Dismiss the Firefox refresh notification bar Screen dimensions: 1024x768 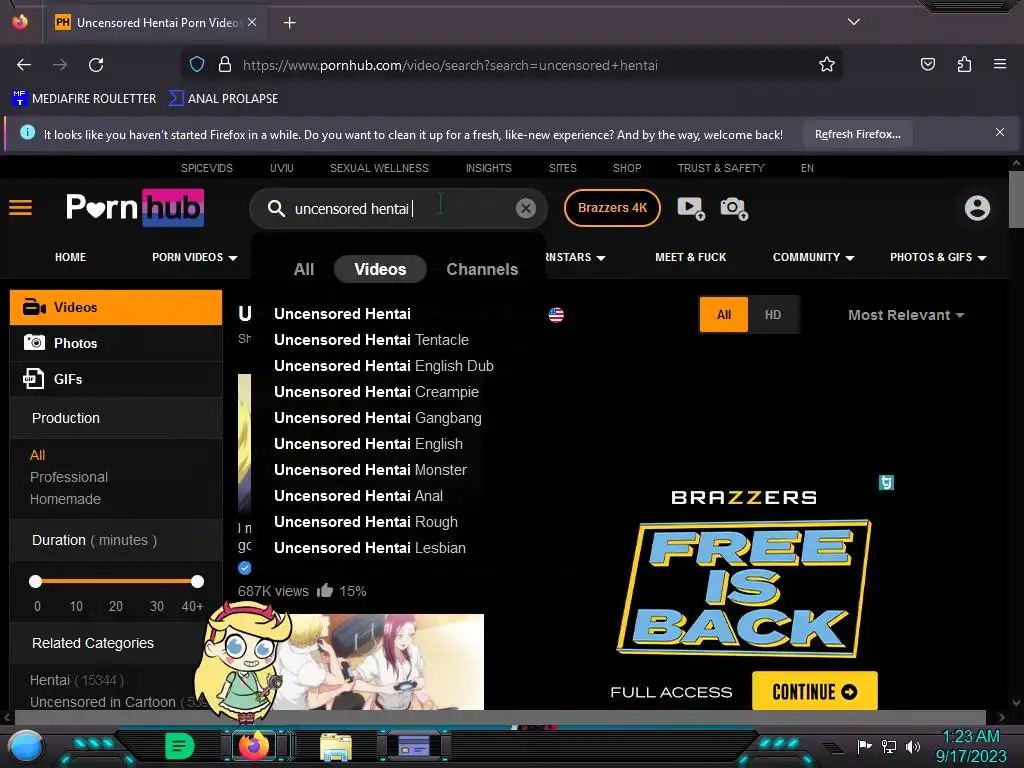coord(999,133)
